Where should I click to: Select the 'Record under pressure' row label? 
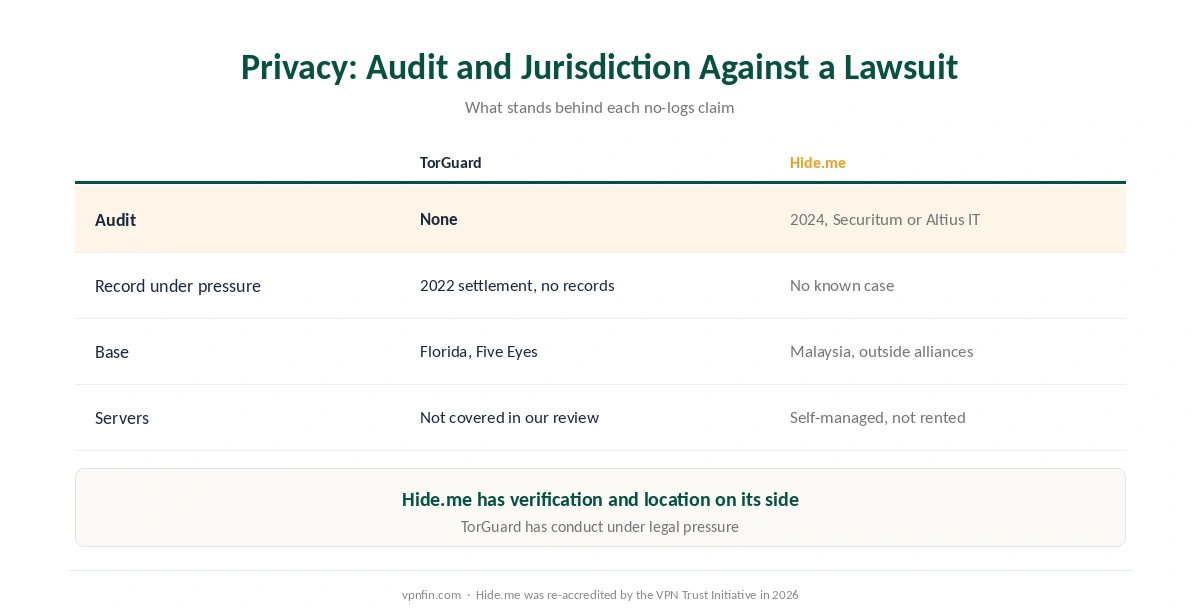click(178, 286)
